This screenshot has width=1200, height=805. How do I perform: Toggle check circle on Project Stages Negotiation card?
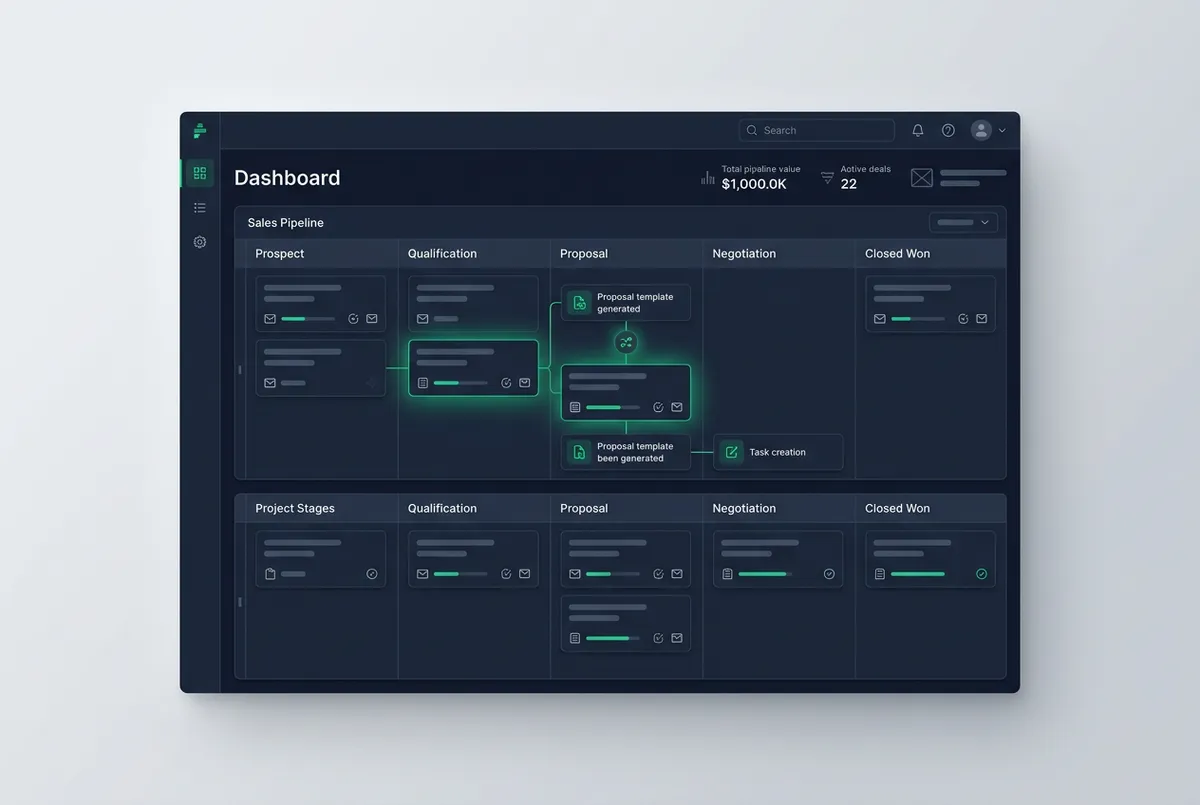(x=829, y=574)
